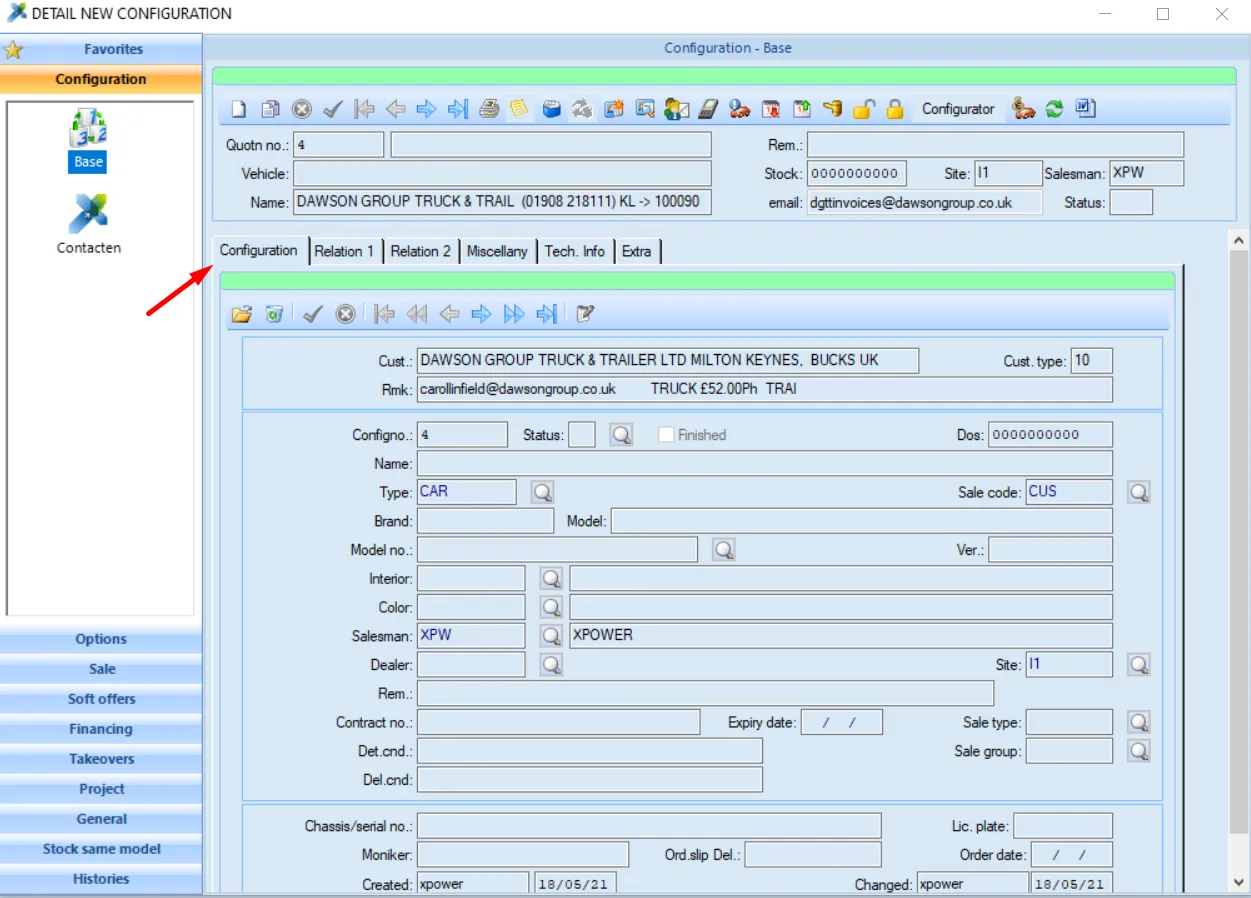Expand the Soft offers sidebar section
Image resolution: width=1251 pixels, height=898 pixels.
pos(101,699)
